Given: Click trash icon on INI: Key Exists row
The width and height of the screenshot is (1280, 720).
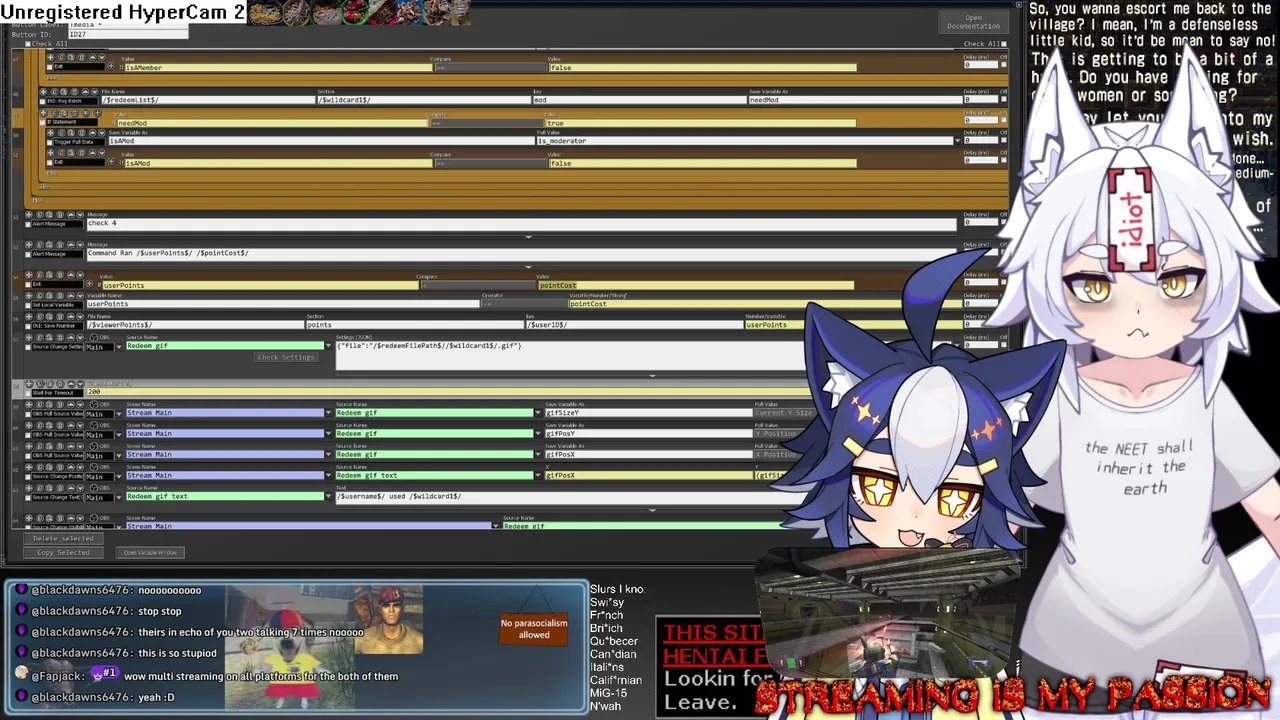Looking at the screenshot, I should tap(74, 92).
